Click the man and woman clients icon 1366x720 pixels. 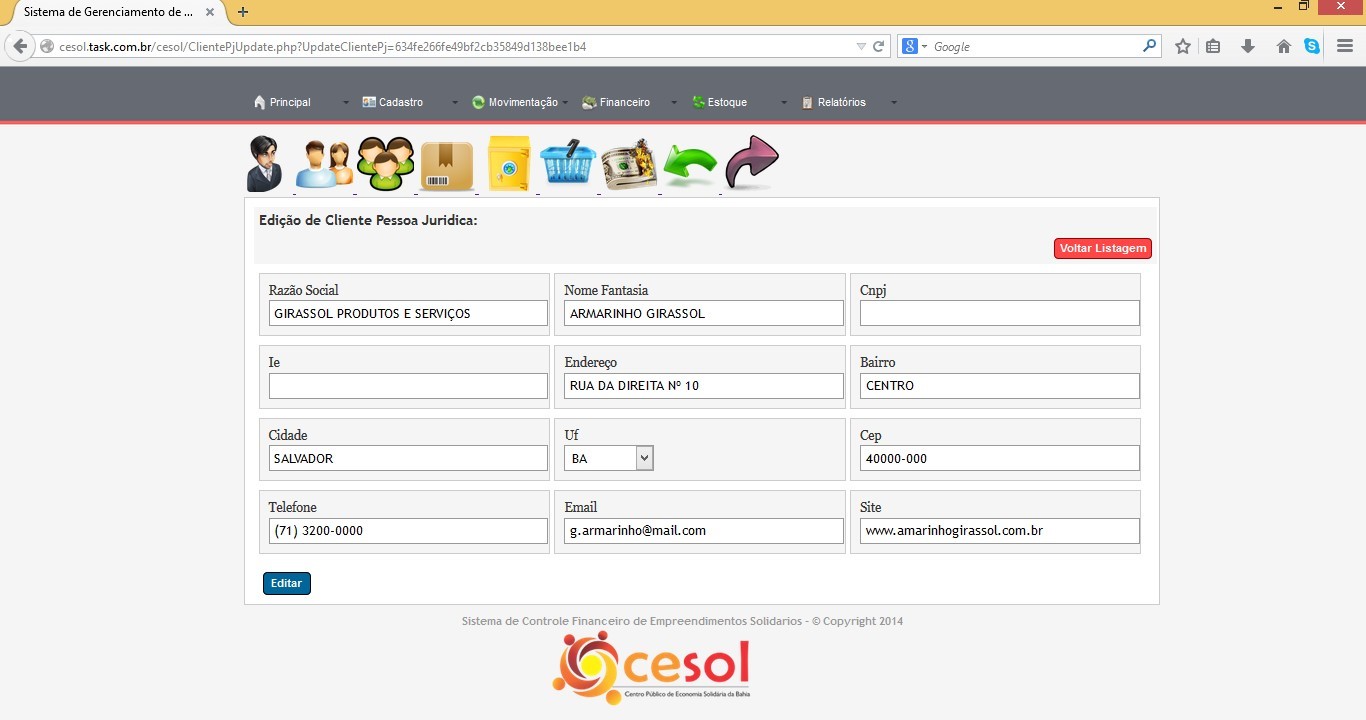tap(324, 164)
